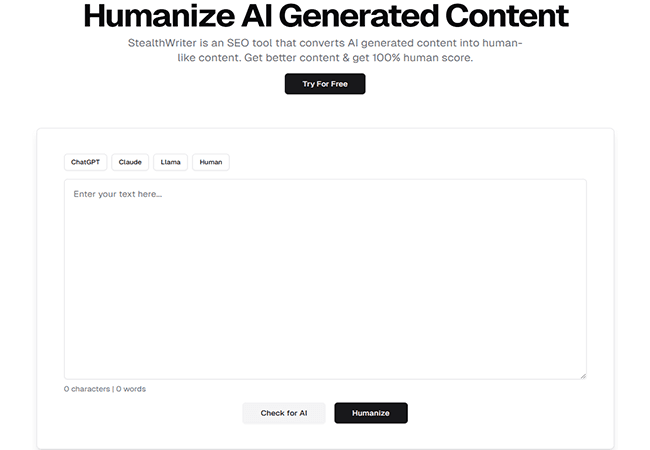
Task: Load the ChatGPT sample text
Action: click(x=85, y=162)
